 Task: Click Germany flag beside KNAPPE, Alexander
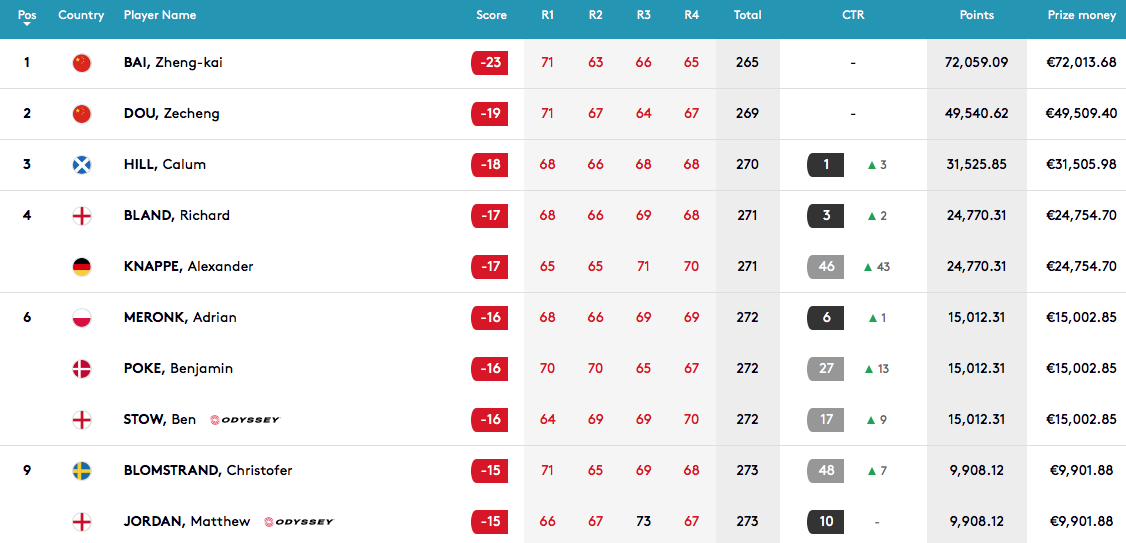(x=82, y=266)
